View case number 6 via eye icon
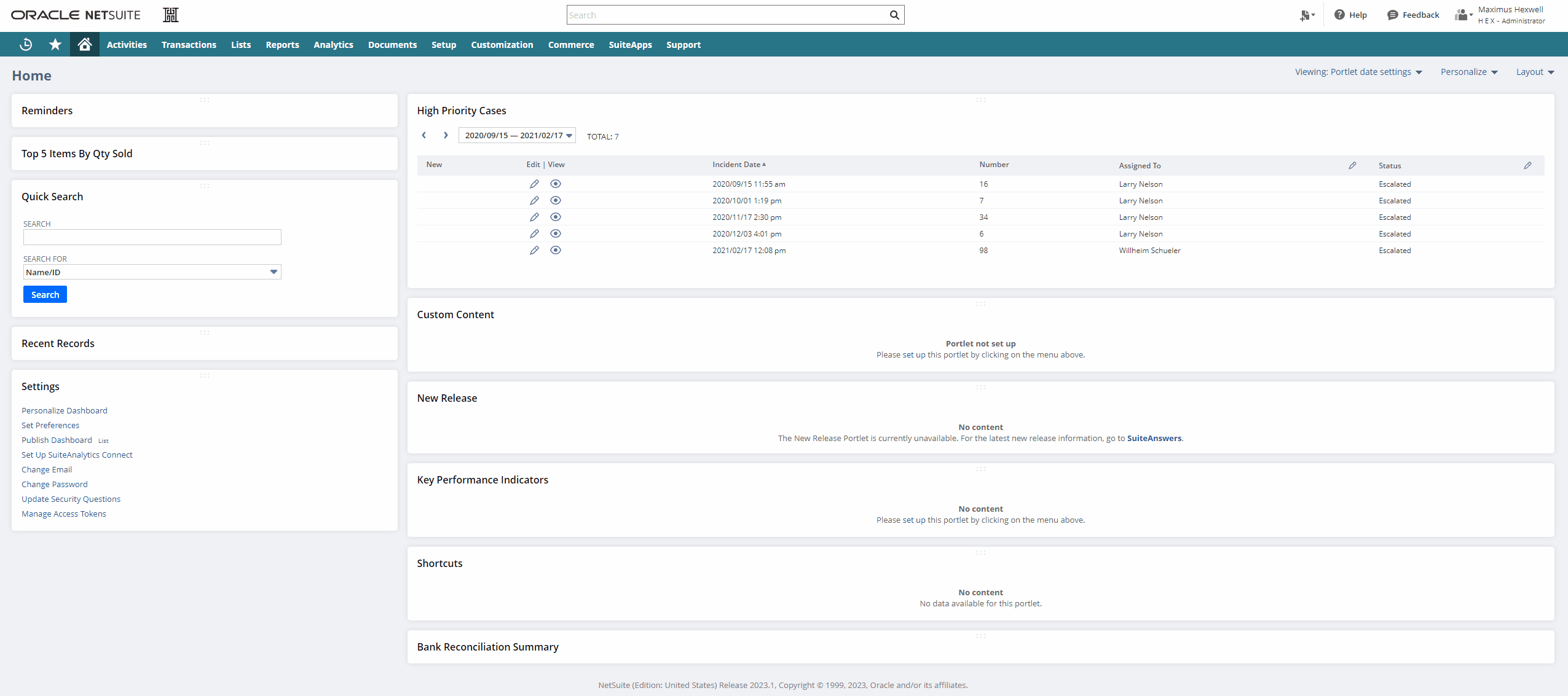The image size is (1568, 696). [x=556, y=233]
